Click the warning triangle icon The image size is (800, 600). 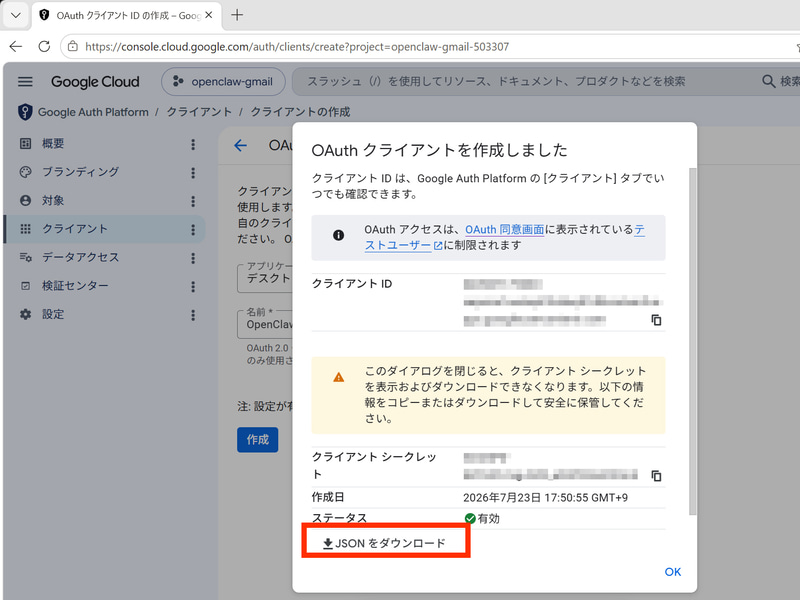point(338,378)
